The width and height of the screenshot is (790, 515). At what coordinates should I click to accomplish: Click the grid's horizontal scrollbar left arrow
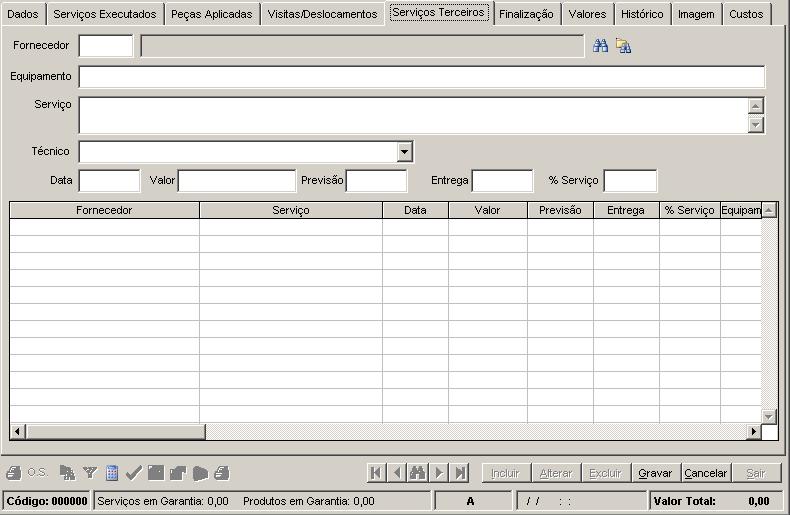tap(18, 431)
